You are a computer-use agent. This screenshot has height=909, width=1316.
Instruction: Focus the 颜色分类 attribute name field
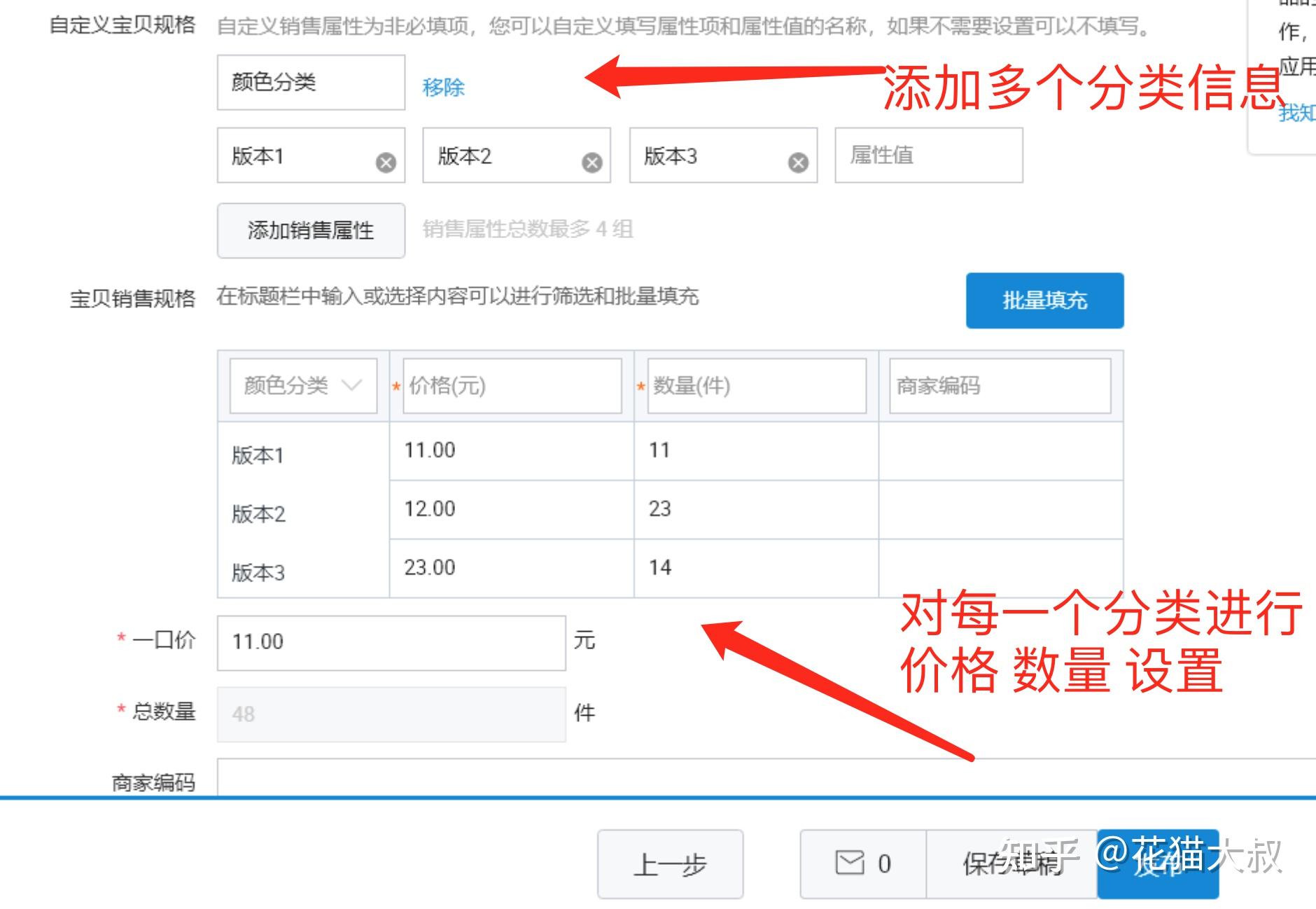pyautogui.click(x=311, y=82)
